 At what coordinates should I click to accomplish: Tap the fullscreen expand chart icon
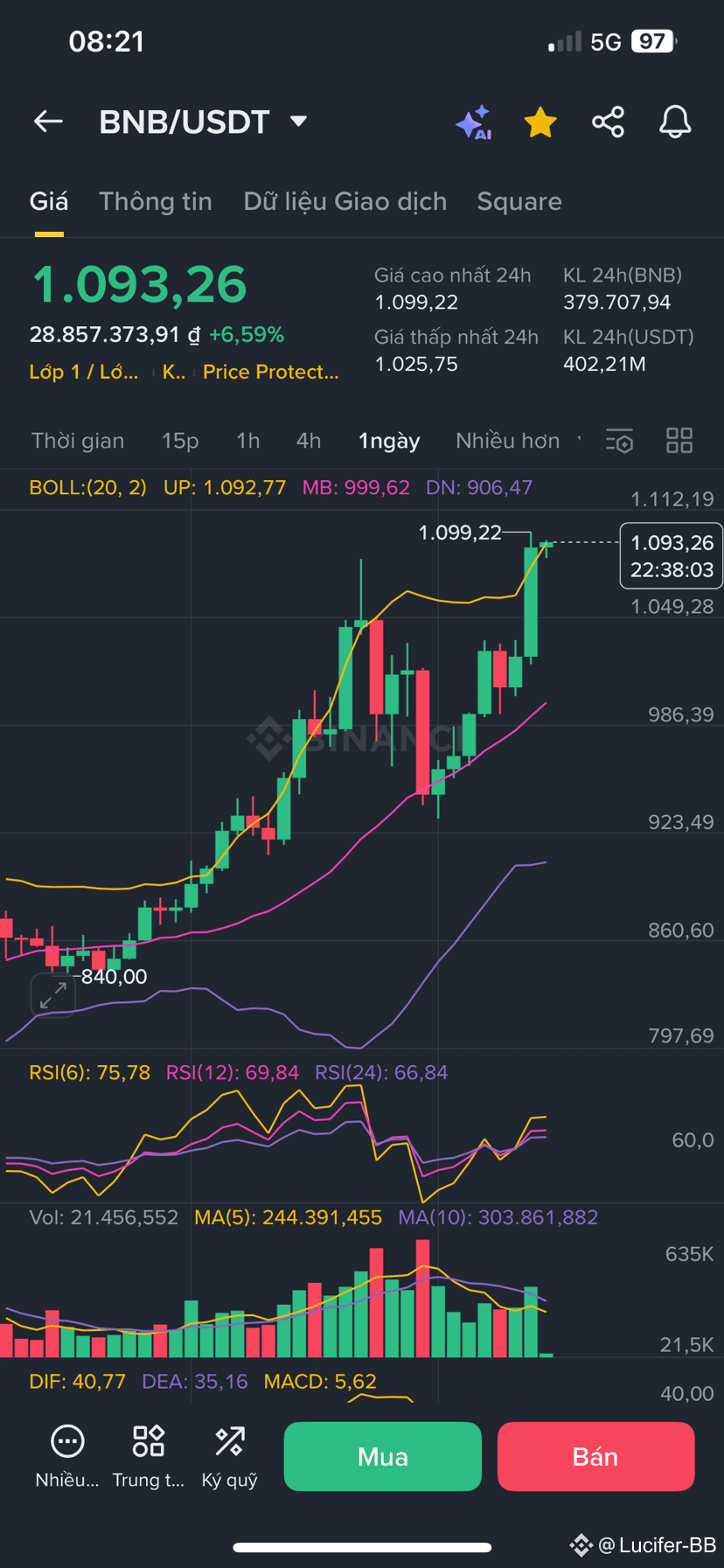point(53,995)
